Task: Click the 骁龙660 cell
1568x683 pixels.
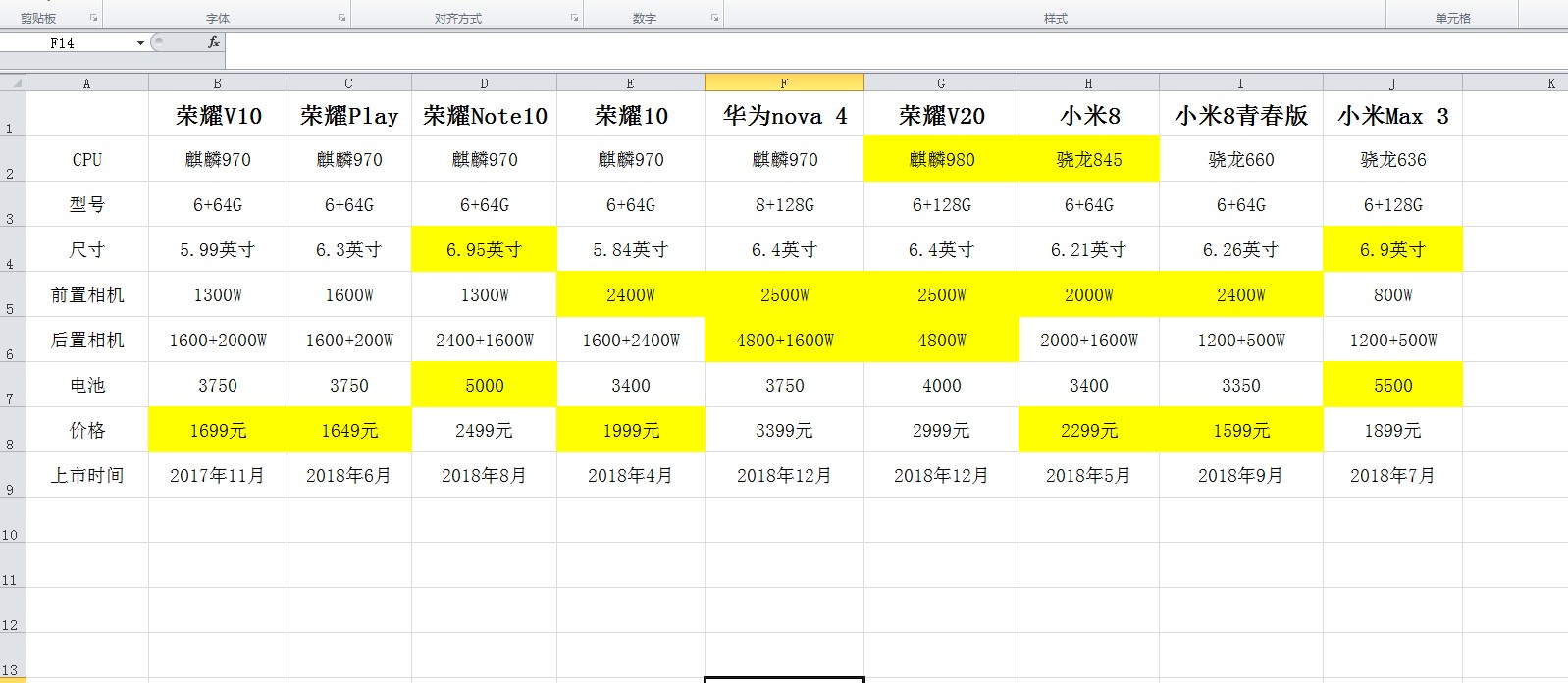Action: [1241, 159]
